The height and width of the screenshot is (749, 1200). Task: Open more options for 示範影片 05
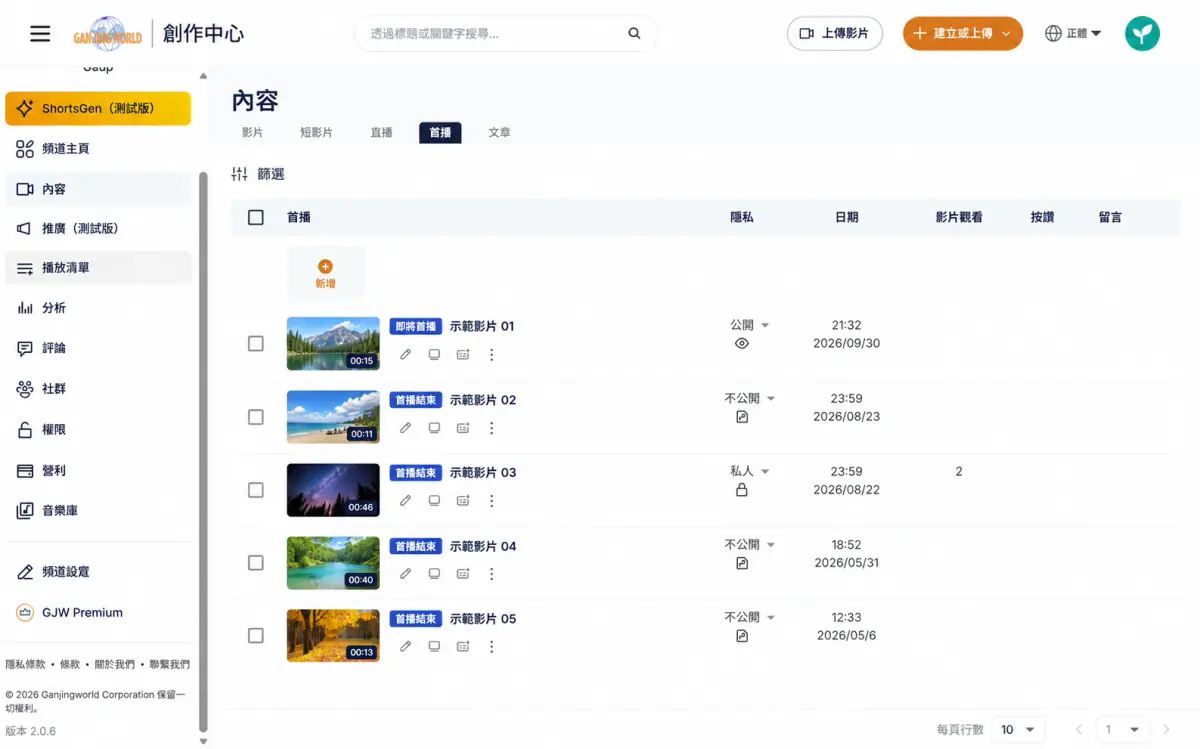point(491,646)
